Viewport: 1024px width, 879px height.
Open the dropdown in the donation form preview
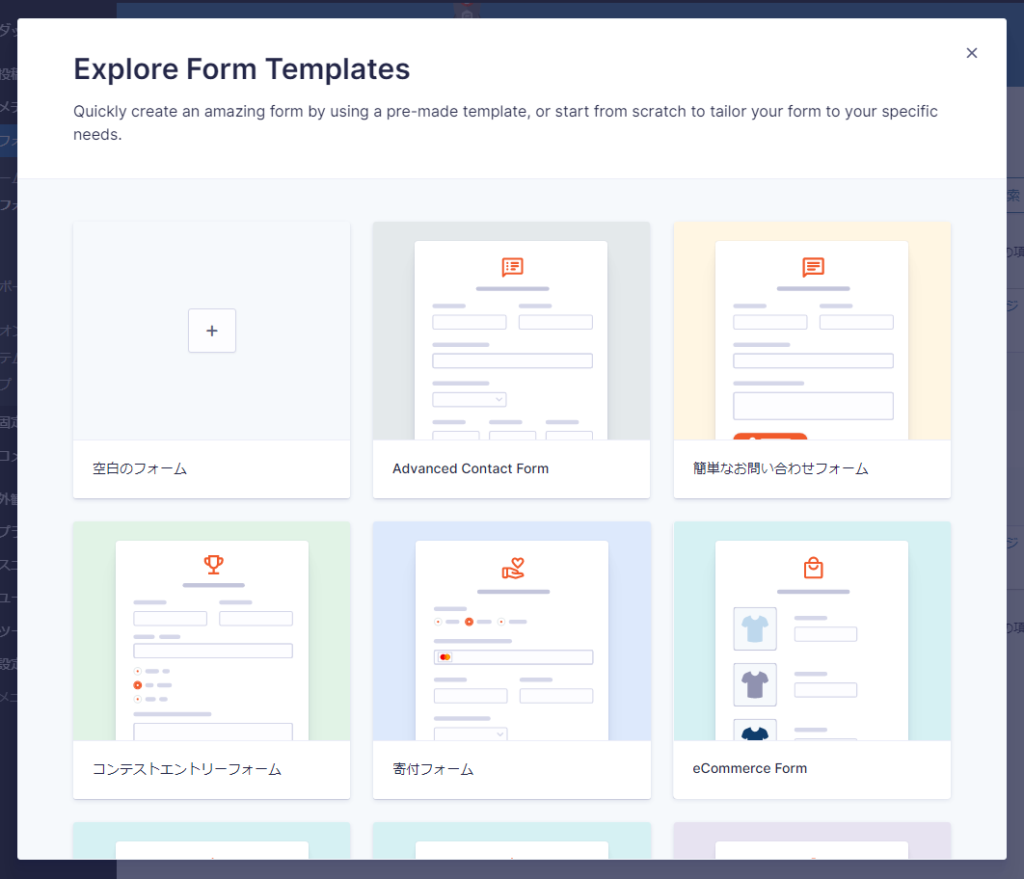(470, 733)
